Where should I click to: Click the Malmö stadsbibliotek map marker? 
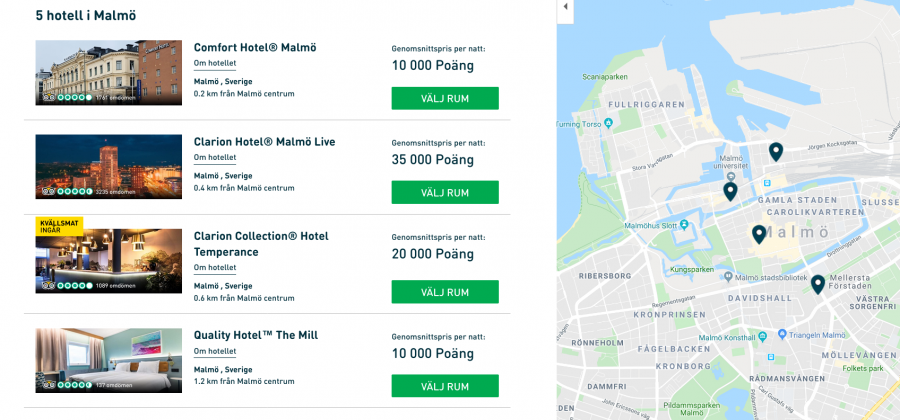coord(727,278)
